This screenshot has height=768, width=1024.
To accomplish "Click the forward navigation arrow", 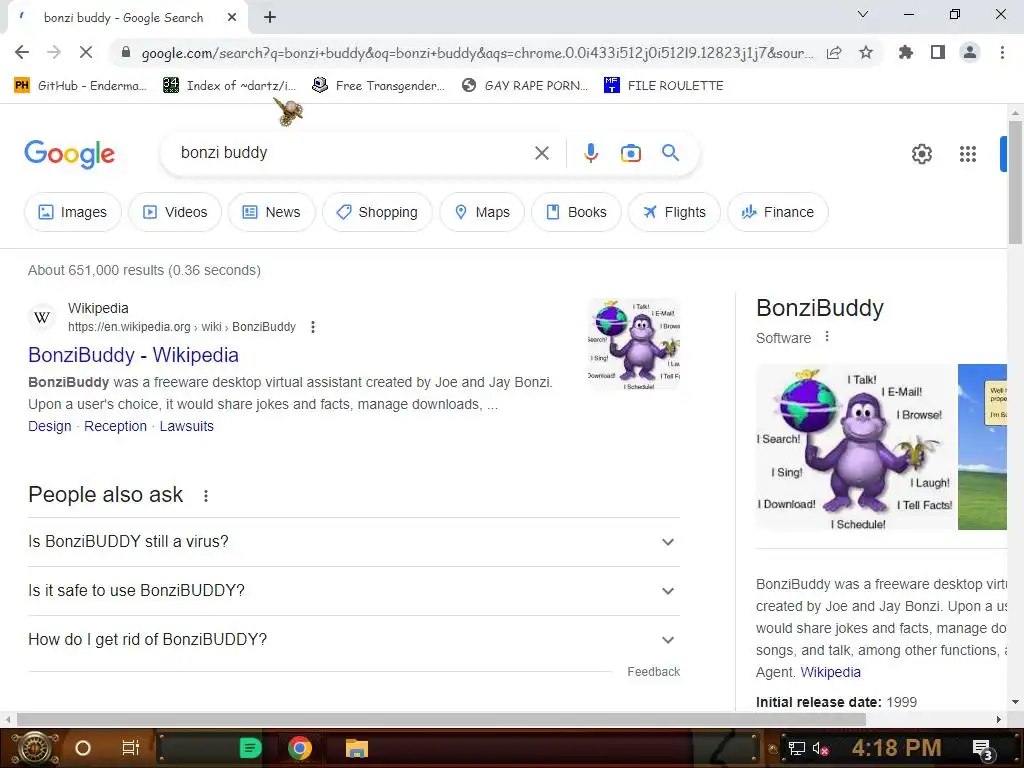I will tap(54, 52).
